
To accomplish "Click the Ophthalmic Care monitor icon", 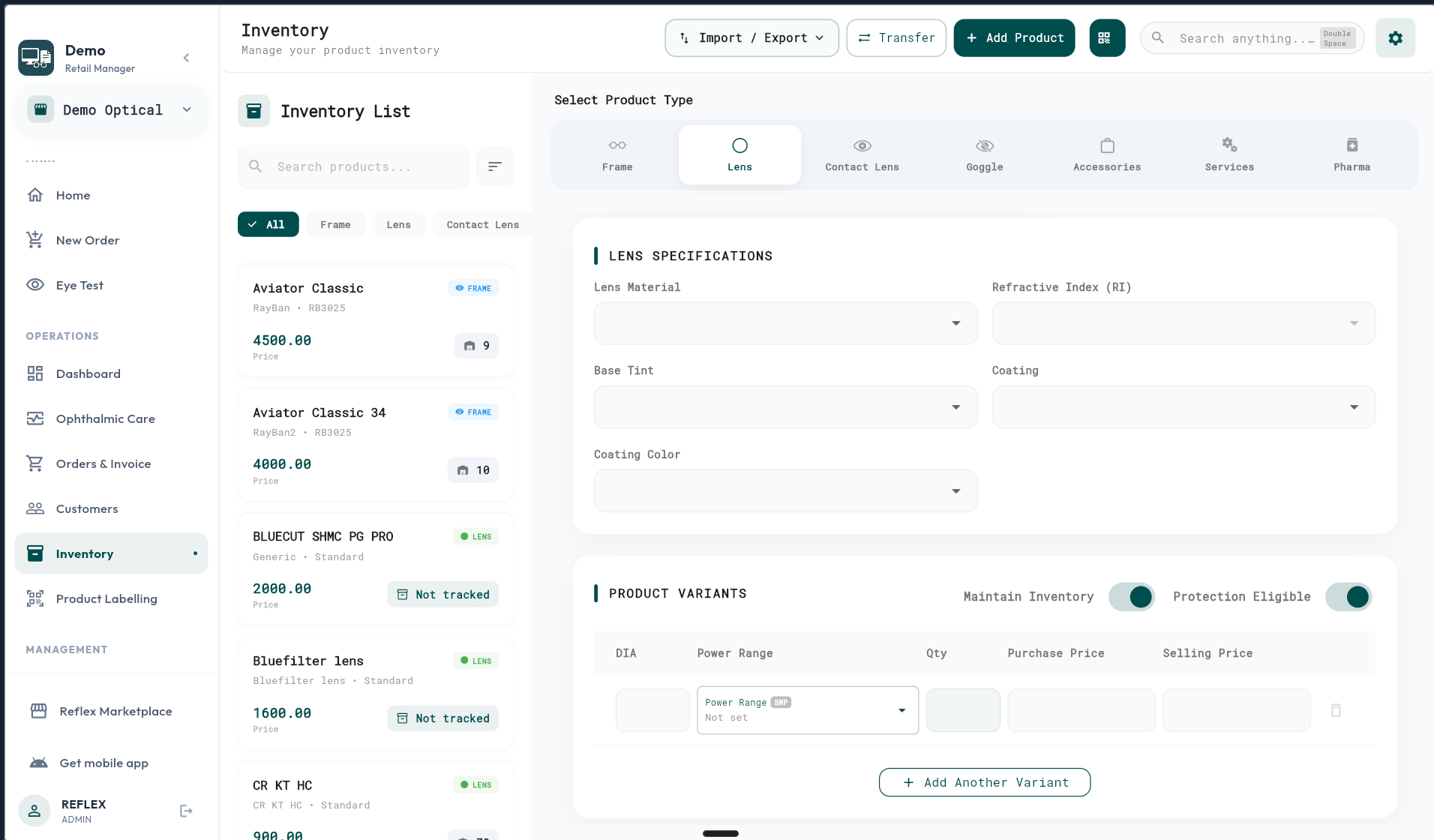I will (35, 418).
